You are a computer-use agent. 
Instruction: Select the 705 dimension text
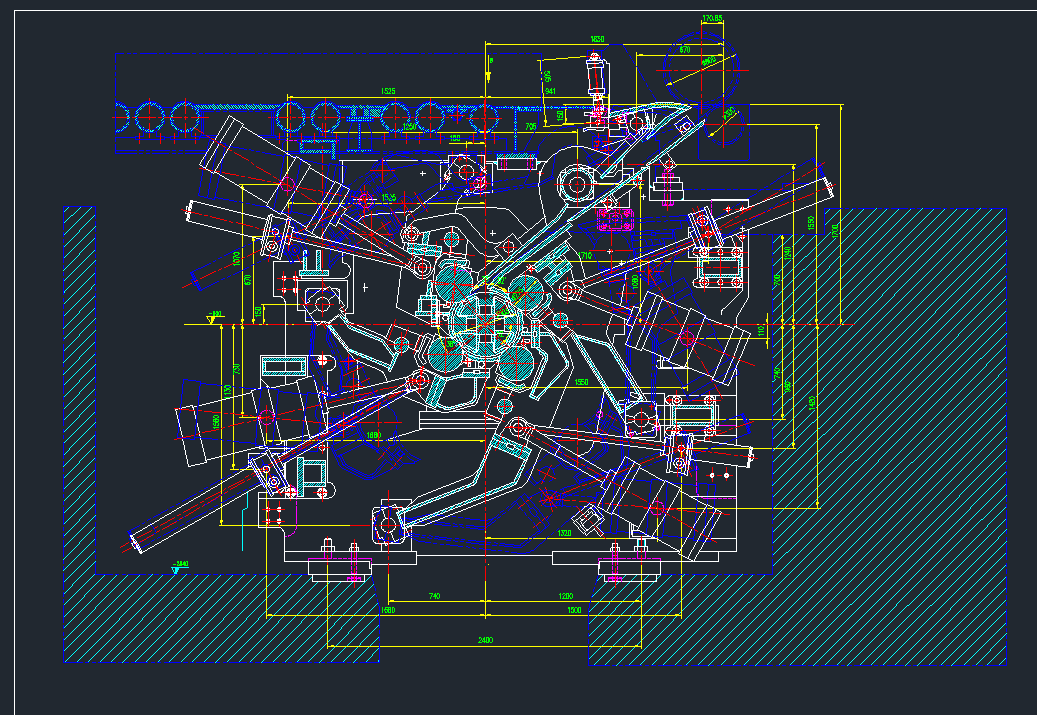click(x=530, y=126)
